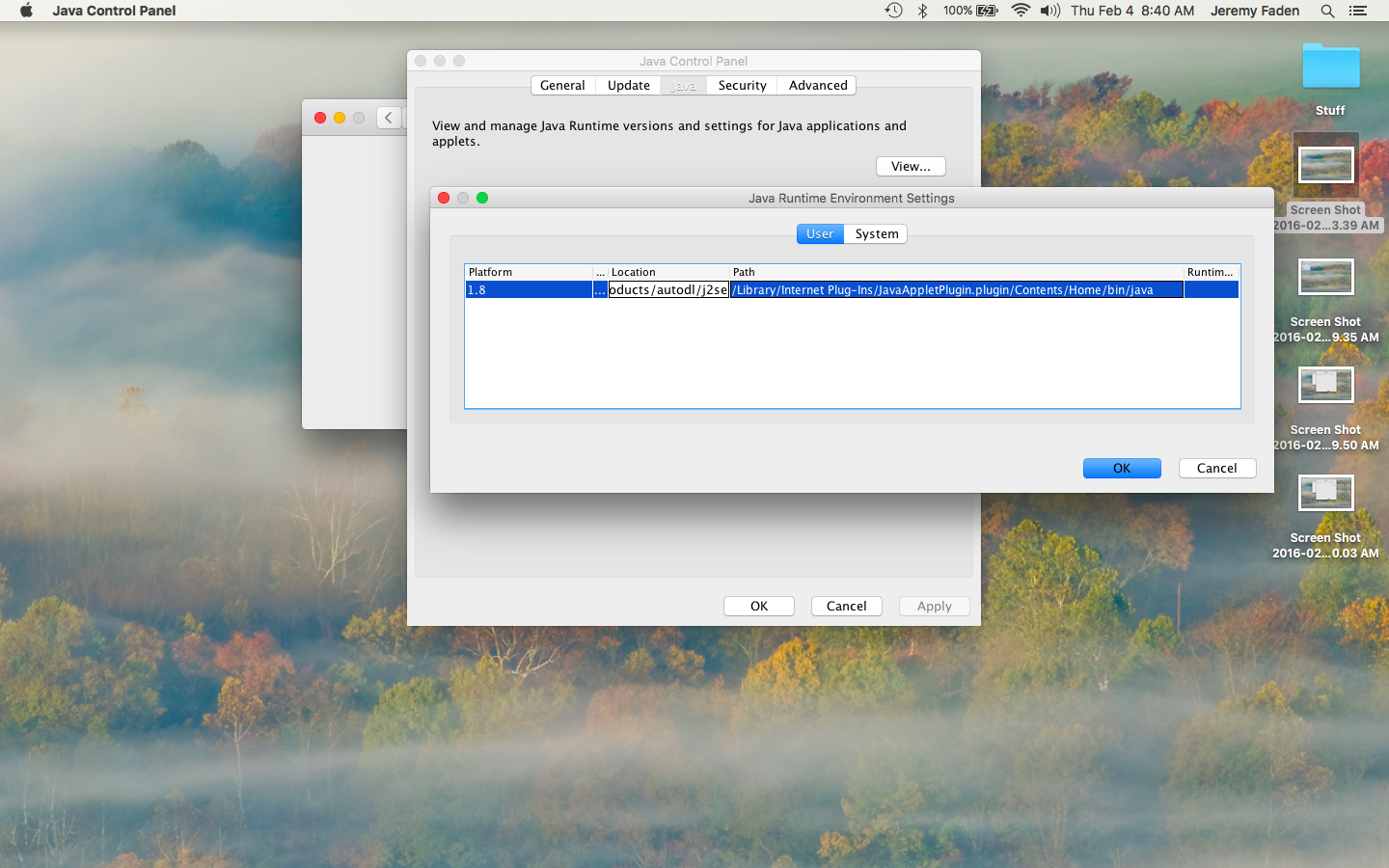The image size is (1389, 868).
Task: Click the View... button
Action: 911,167
